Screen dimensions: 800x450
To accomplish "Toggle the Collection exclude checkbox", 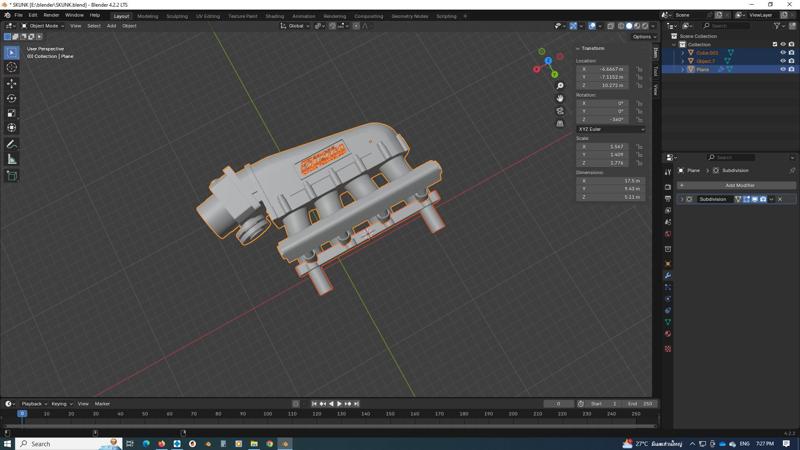I will pyautogui.click(x=775, y=44).
